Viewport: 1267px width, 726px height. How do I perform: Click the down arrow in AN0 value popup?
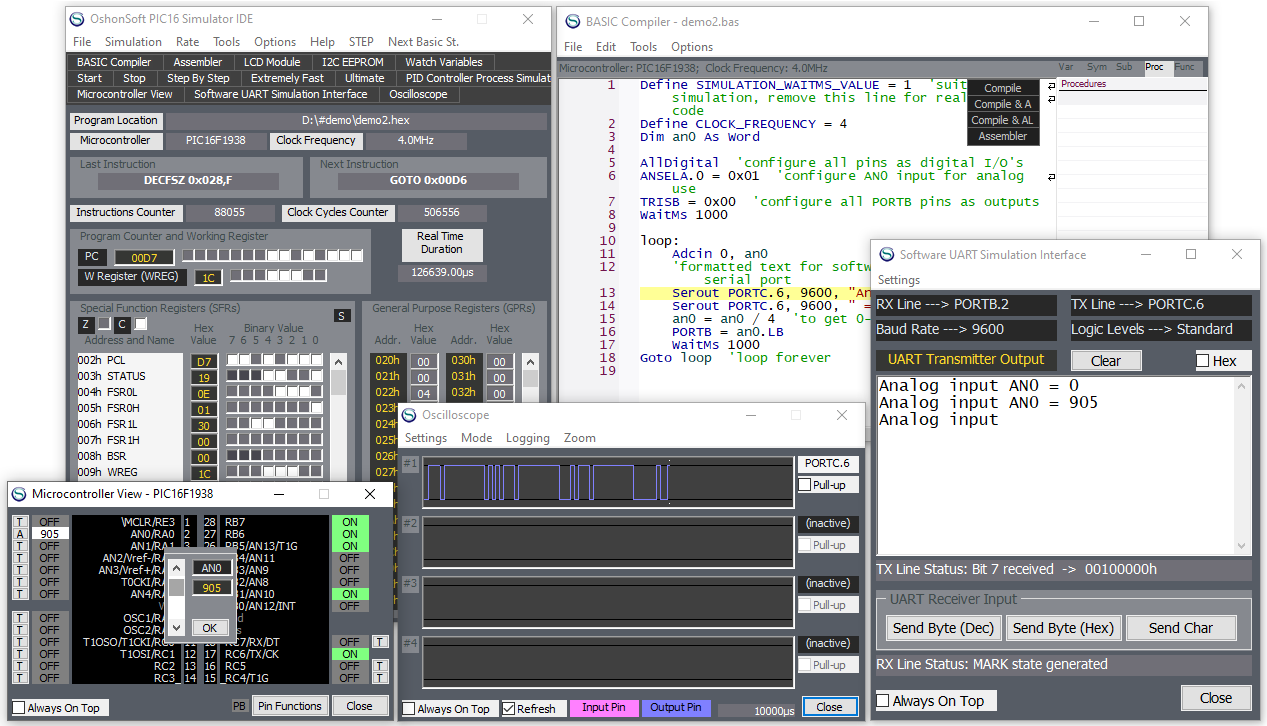176,628
